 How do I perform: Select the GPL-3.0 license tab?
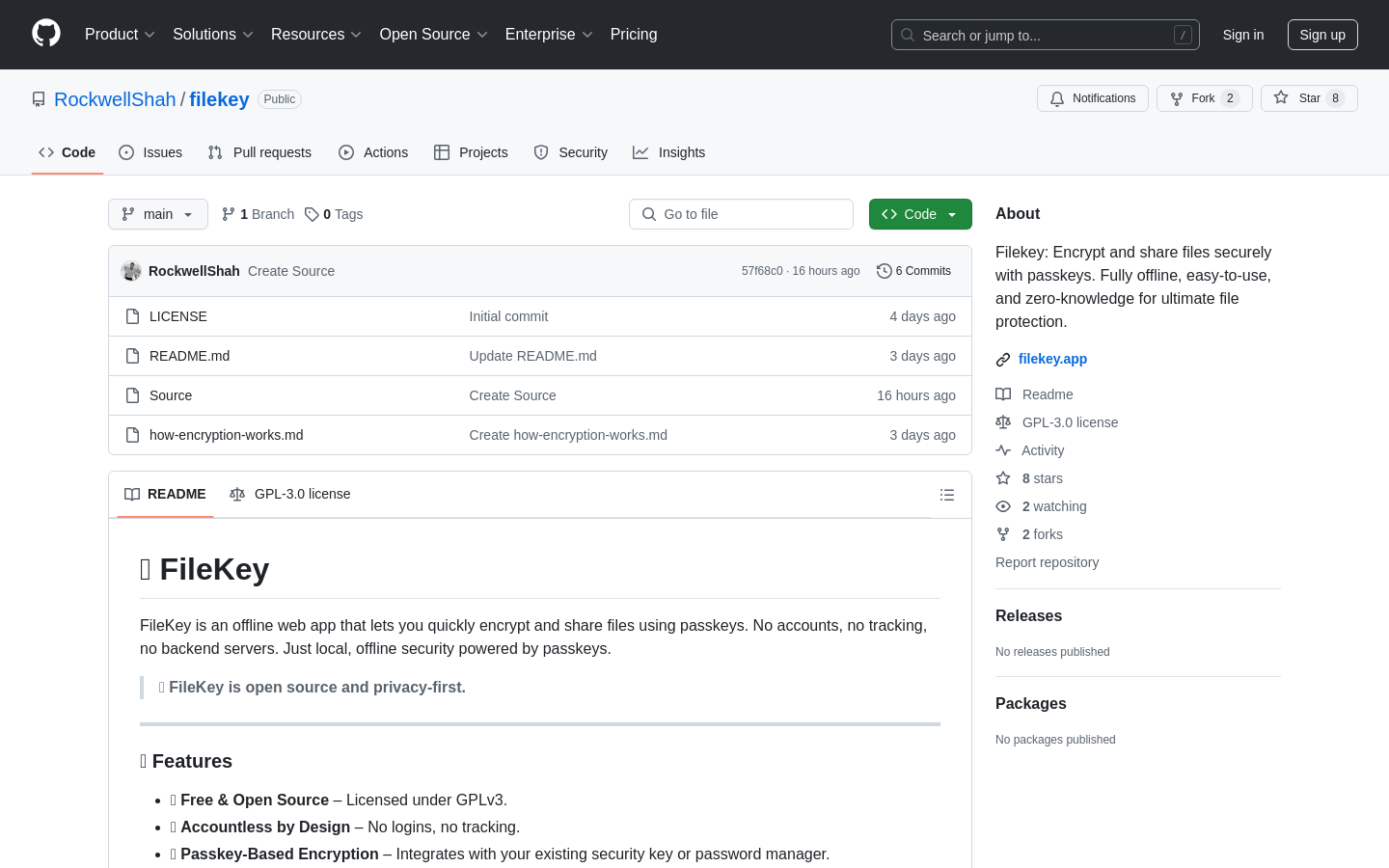coord(290,494)
